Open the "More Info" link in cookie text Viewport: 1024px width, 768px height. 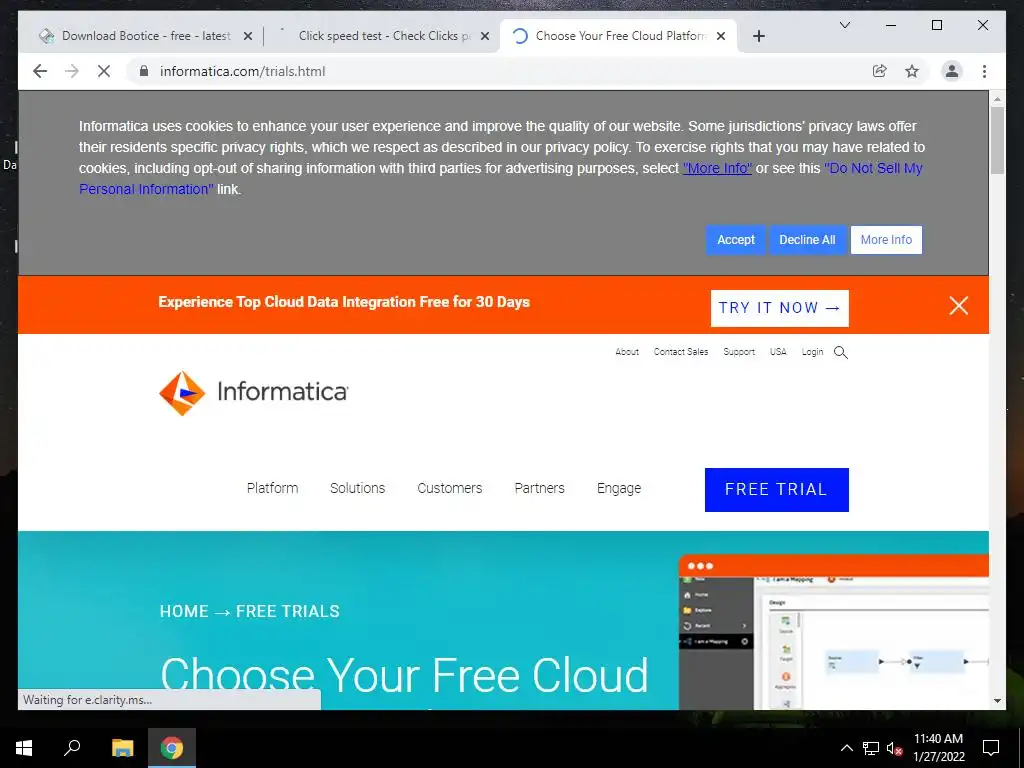[717, 168]
